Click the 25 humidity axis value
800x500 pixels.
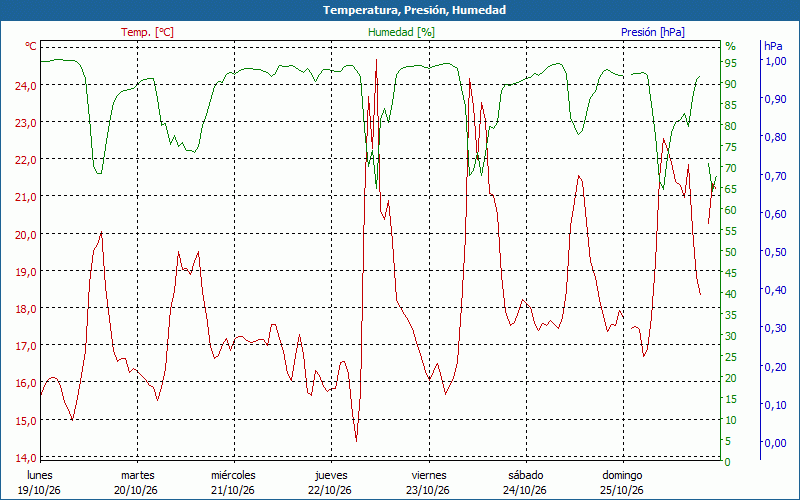click(731, 357)
